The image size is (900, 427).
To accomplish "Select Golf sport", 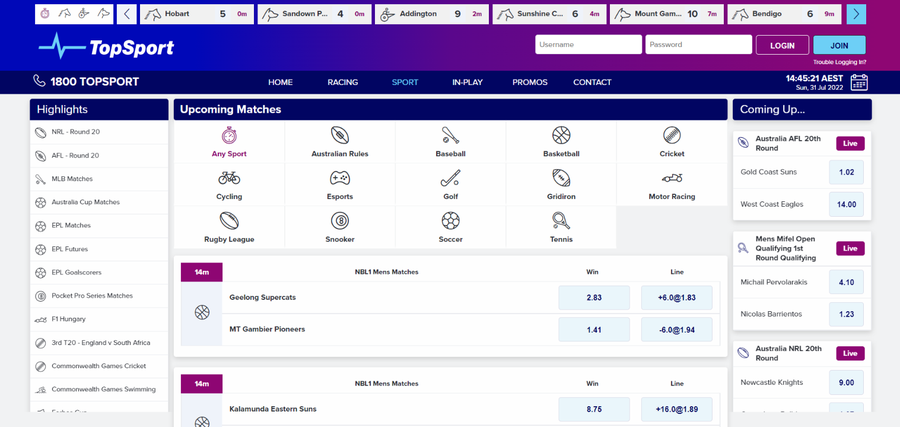I will coord(451,185).
